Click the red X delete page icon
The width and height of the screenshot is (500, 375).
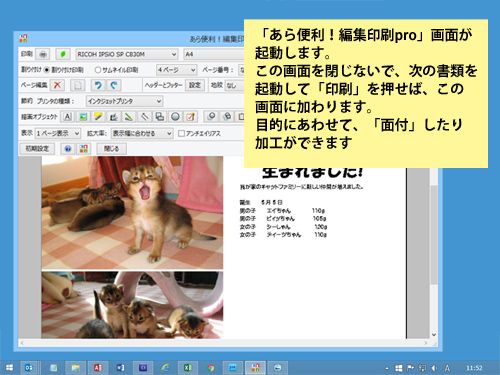point(57,85)
